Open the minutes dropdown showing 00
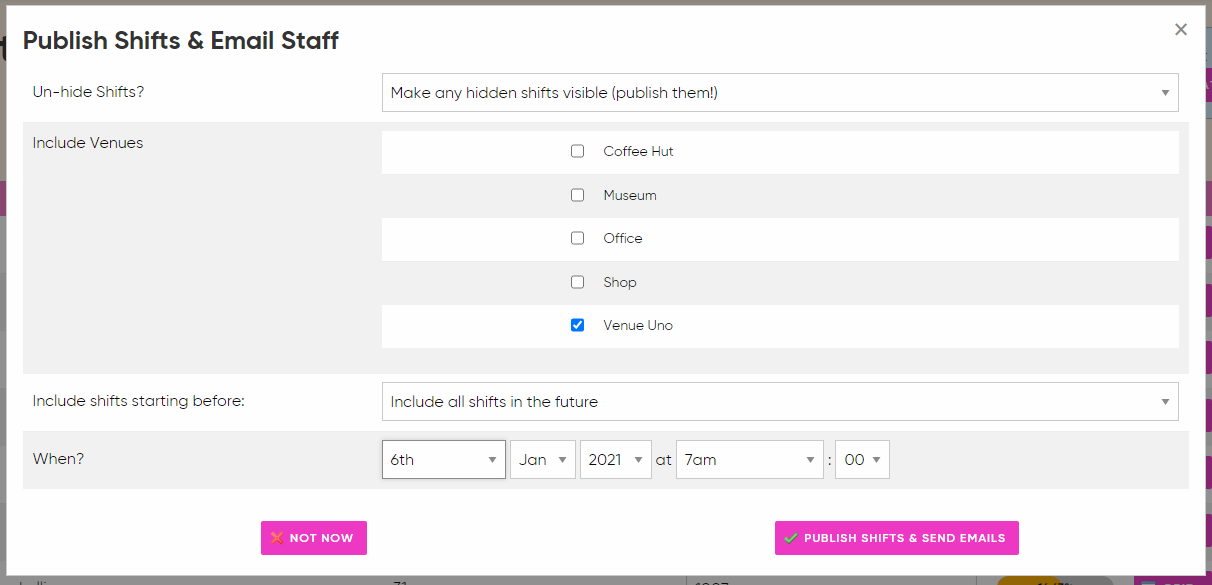This screenshot has height=585, width=1212. point(862,460)
